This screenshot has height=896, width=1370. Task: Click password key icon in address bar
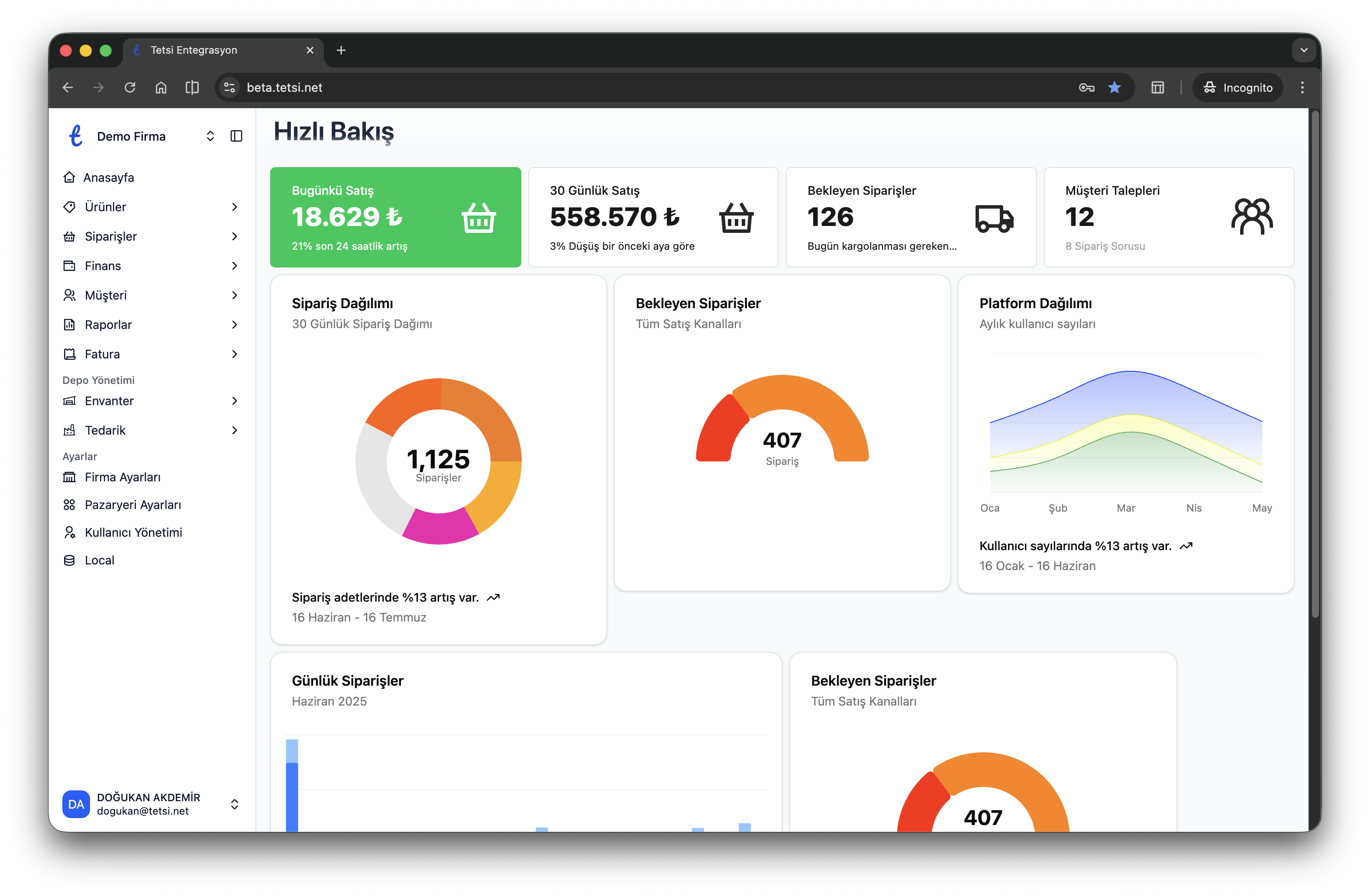click(1086, 87)
